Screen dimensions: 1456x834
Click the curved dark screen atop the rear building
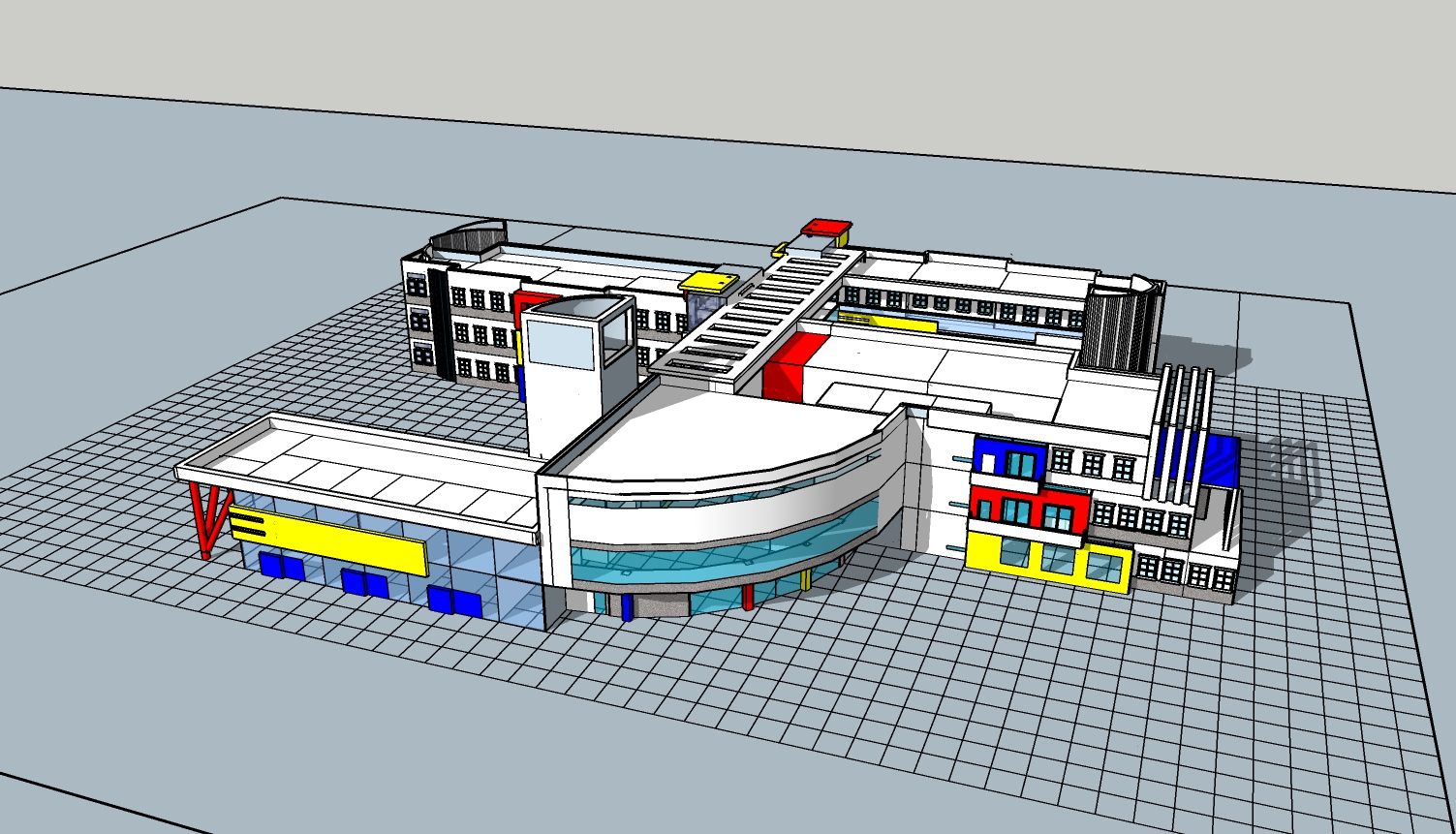pyautogui.click(x=469, y=237)
